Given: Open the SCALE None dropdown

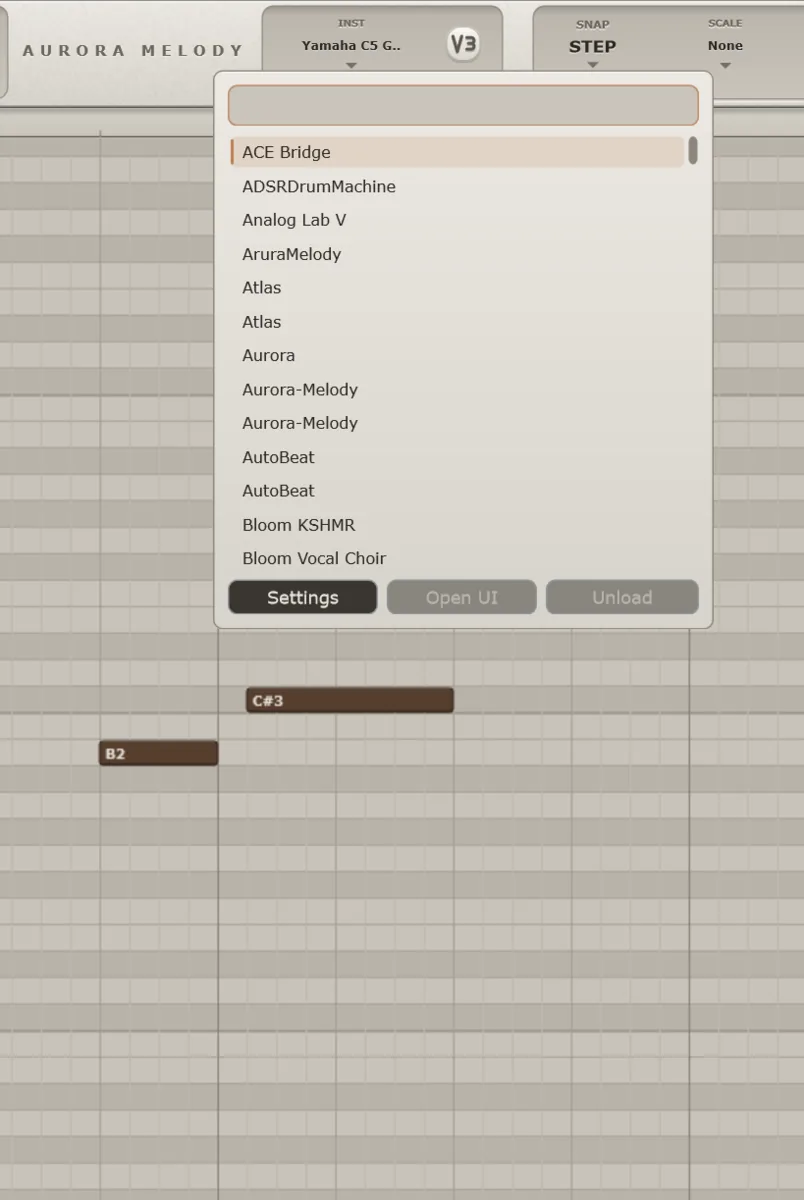Looking at the screenshot, I should pos(725,46).
